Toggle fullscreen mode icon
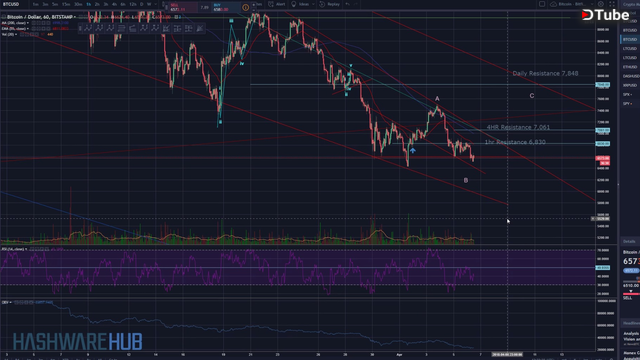 612,4
